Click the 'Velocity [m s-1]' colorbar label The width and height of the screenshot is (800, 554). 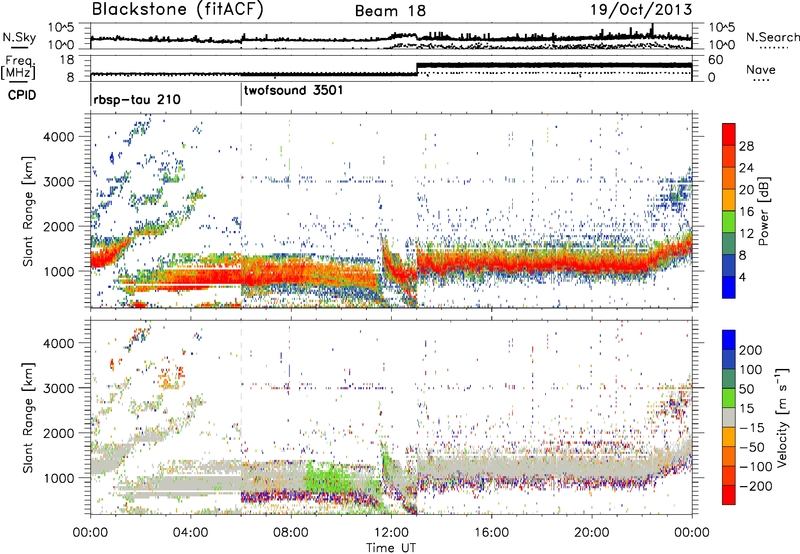781,418
